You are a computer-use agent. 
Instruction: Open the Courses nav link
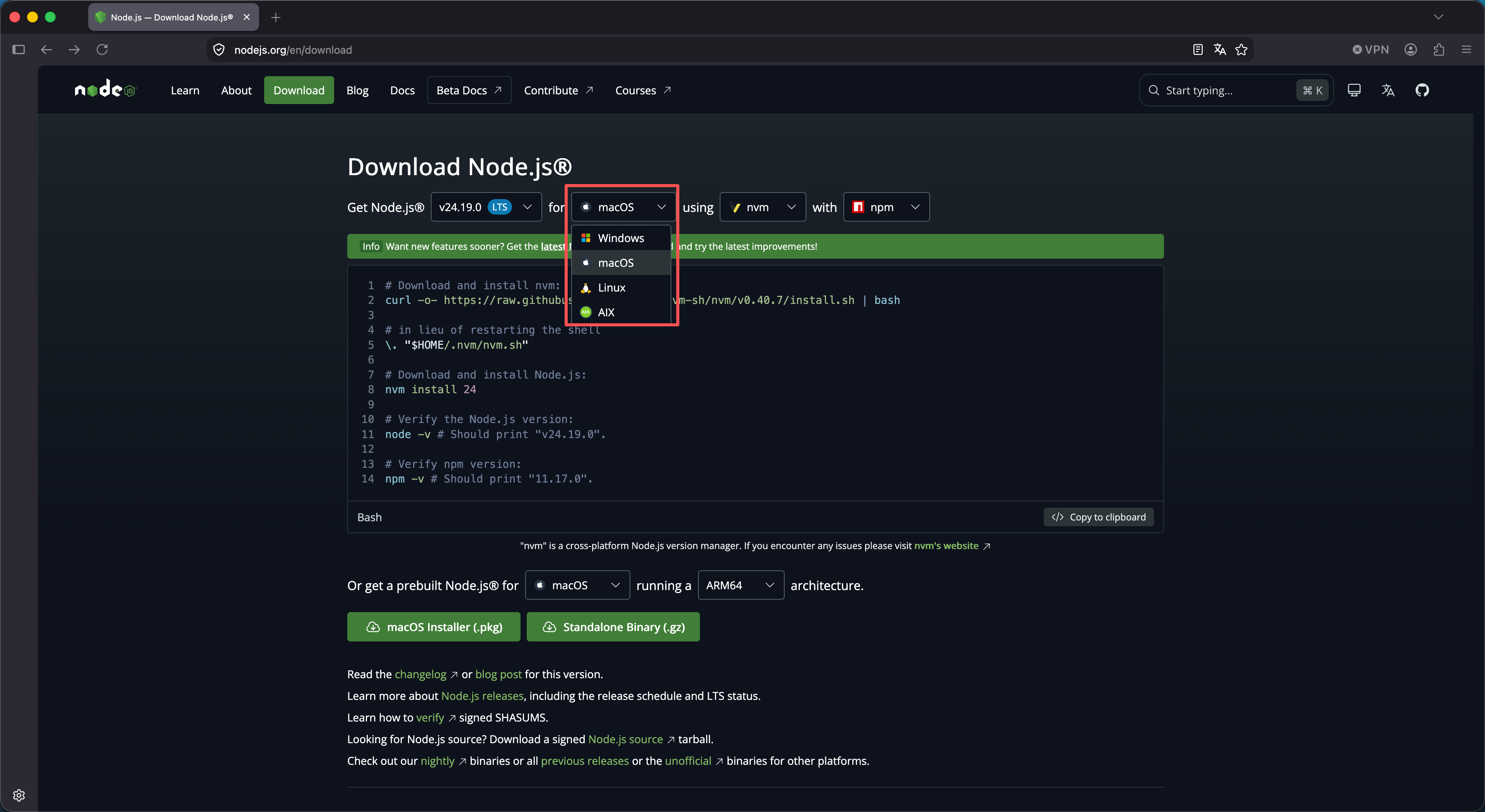[643, 90]
